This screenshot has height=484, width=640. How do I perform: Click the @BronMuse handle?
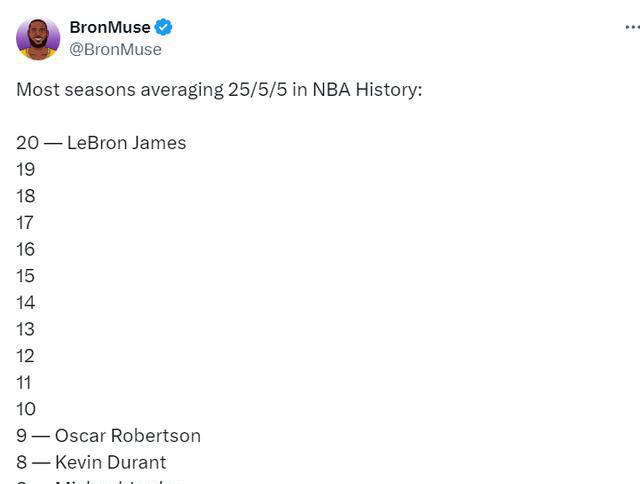[115, 49]
